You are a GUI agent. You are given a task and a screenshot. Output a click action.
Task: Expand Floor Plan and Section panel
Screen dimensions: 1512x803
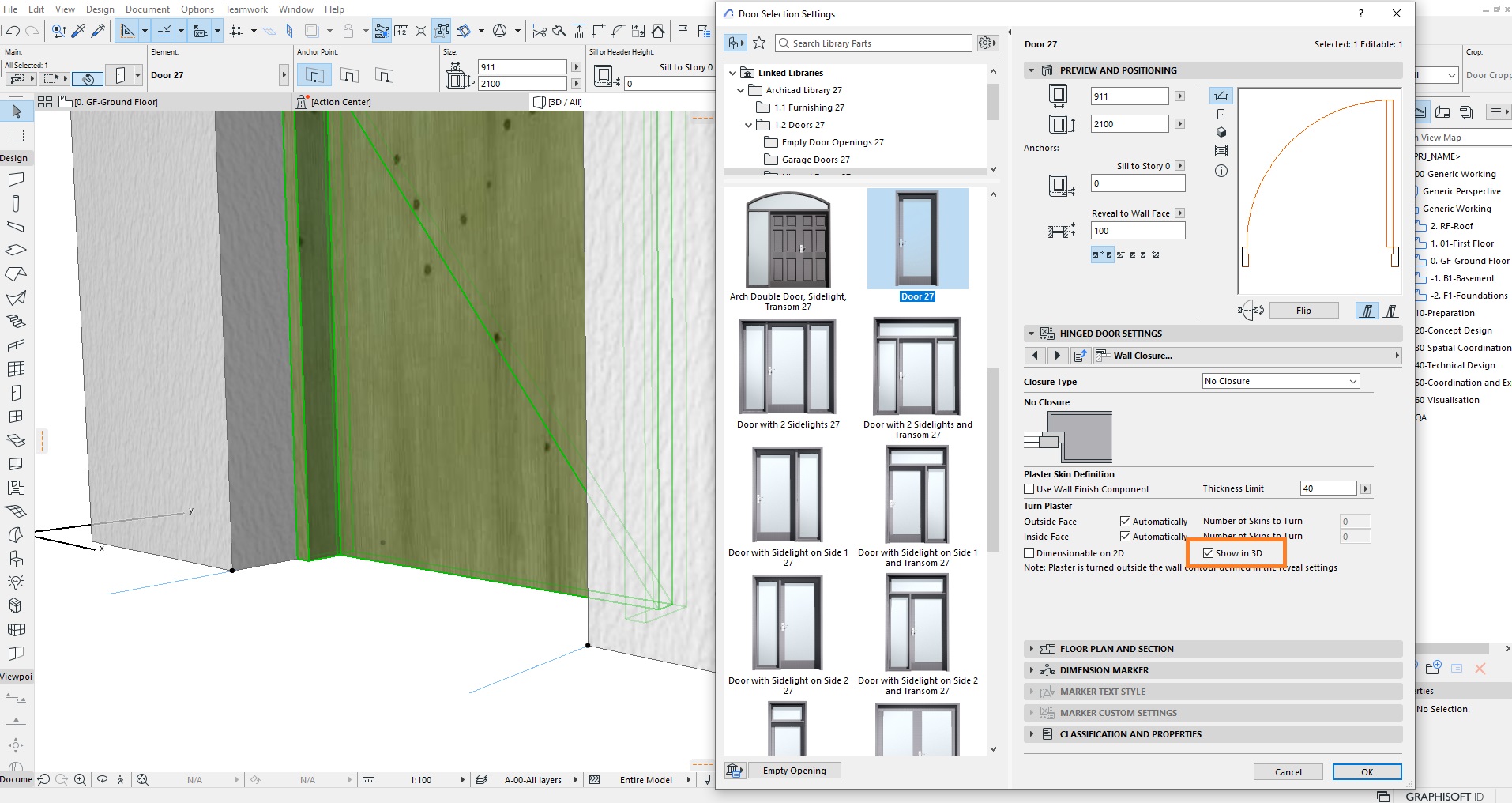1031,649
